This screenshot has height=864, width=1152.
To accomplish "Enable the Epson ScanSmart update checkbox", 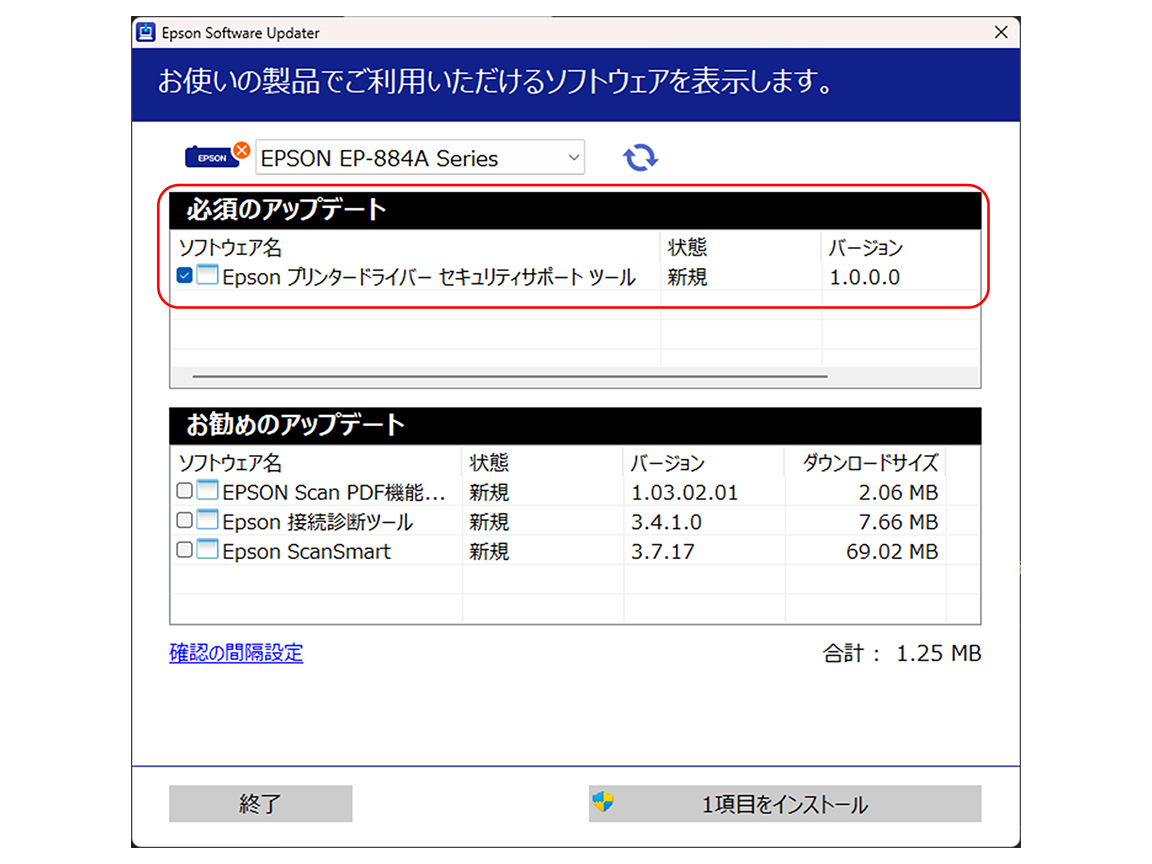I will [187, 550].
